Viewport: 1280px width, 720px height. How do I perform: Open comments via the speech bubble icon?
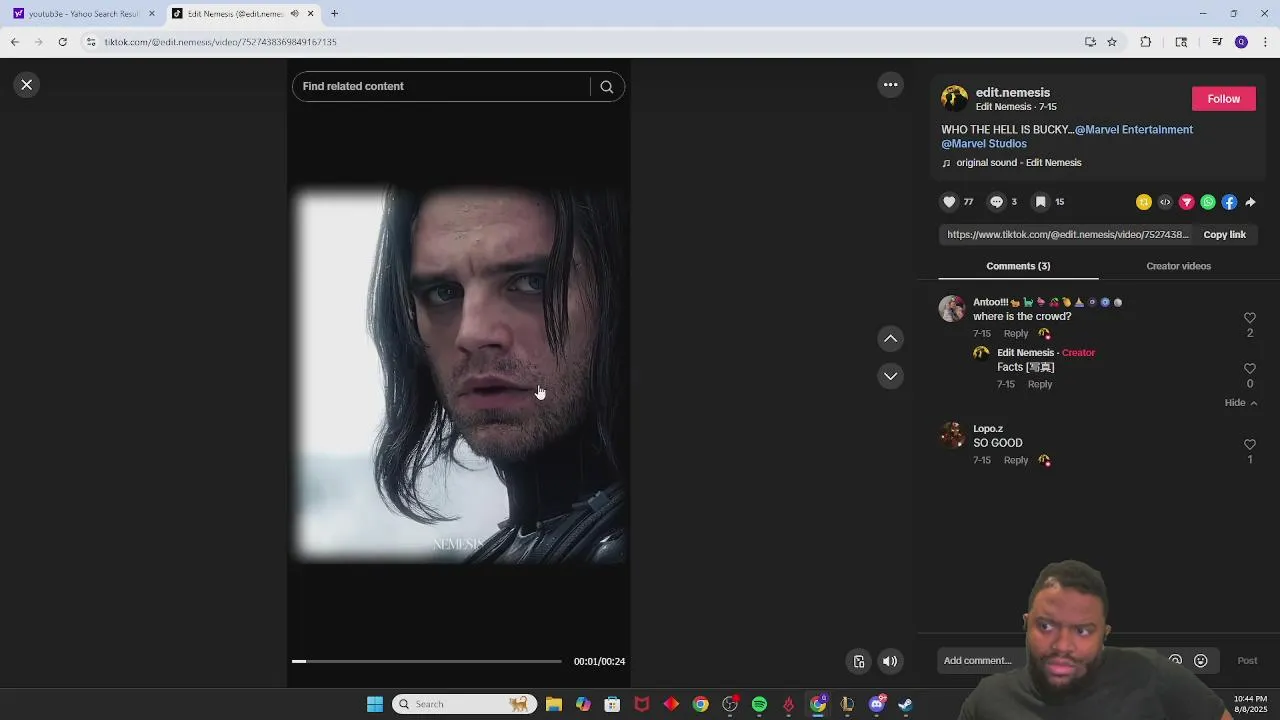pyautogui.click(x=996, y=202)
